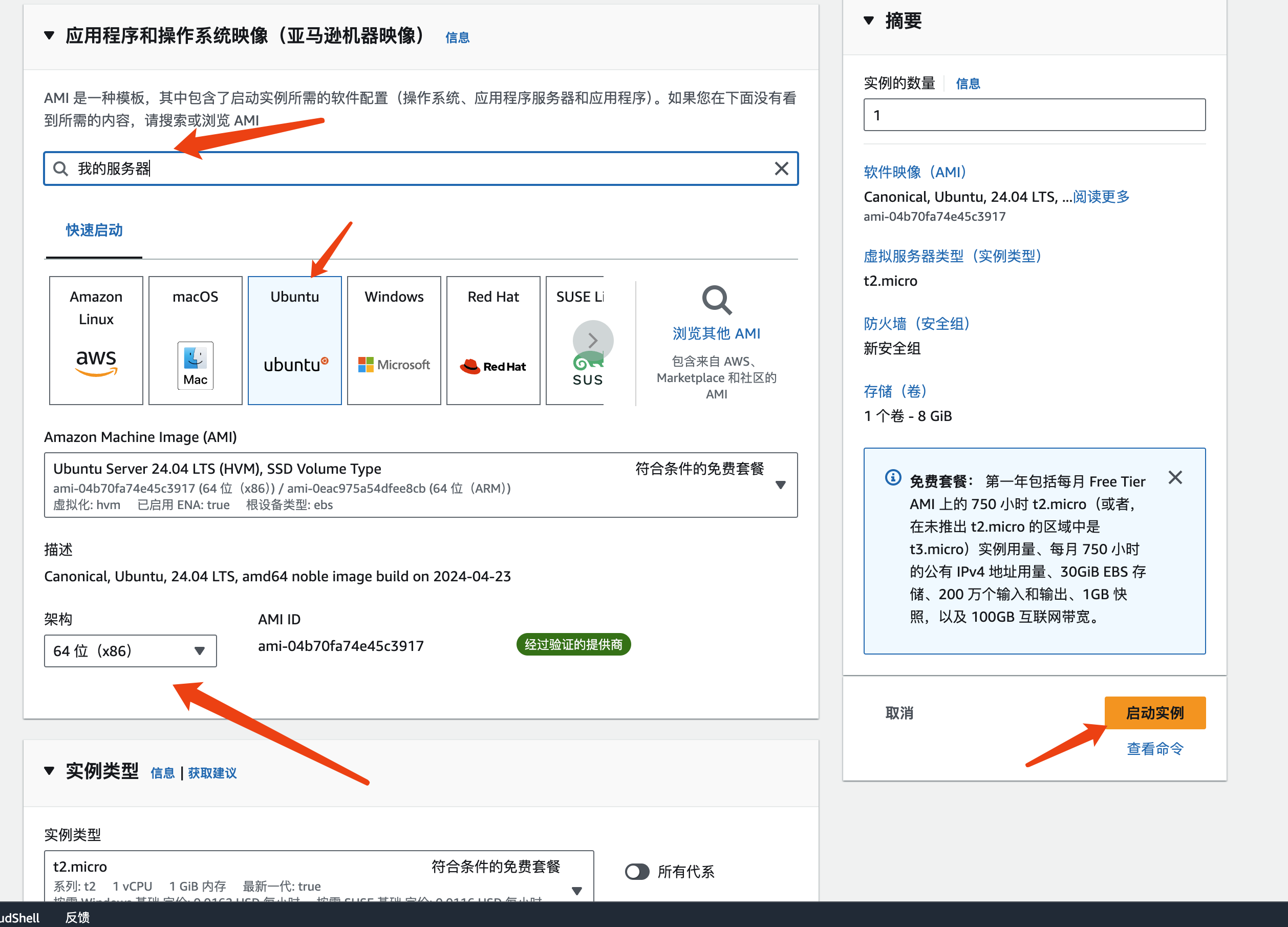1288x927 pixels.
Task: Click the search magnifier icon in AMI search box
Action: (x=60, y=168)
